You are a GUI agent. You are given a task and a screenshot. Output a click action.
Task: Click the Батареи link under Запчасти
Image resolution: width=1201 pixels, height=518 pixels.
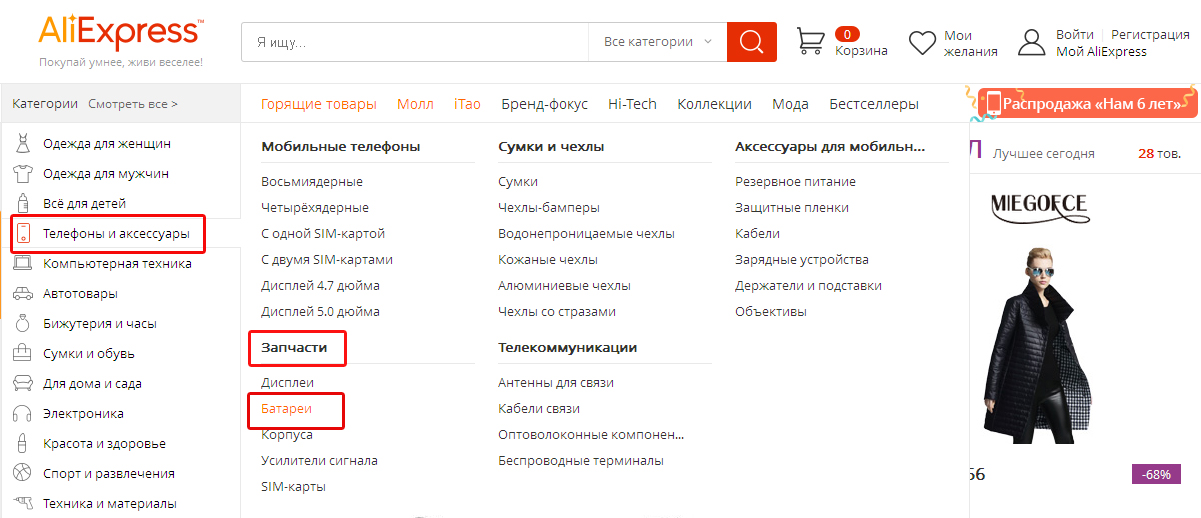pyautogui.click(x=287, y=409)
